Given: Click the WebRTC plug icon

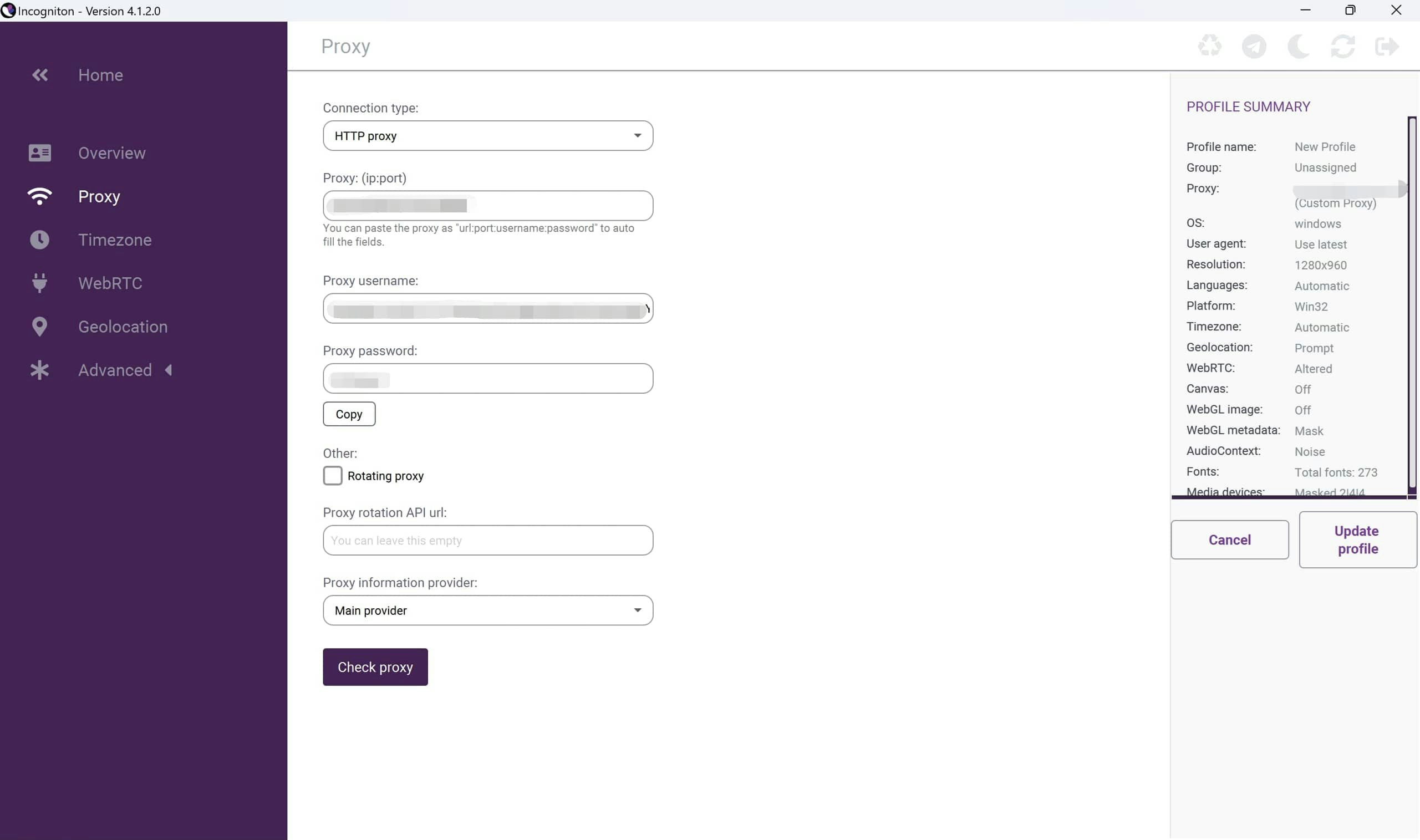Looking at the screenshot, I should pos(39,283).
